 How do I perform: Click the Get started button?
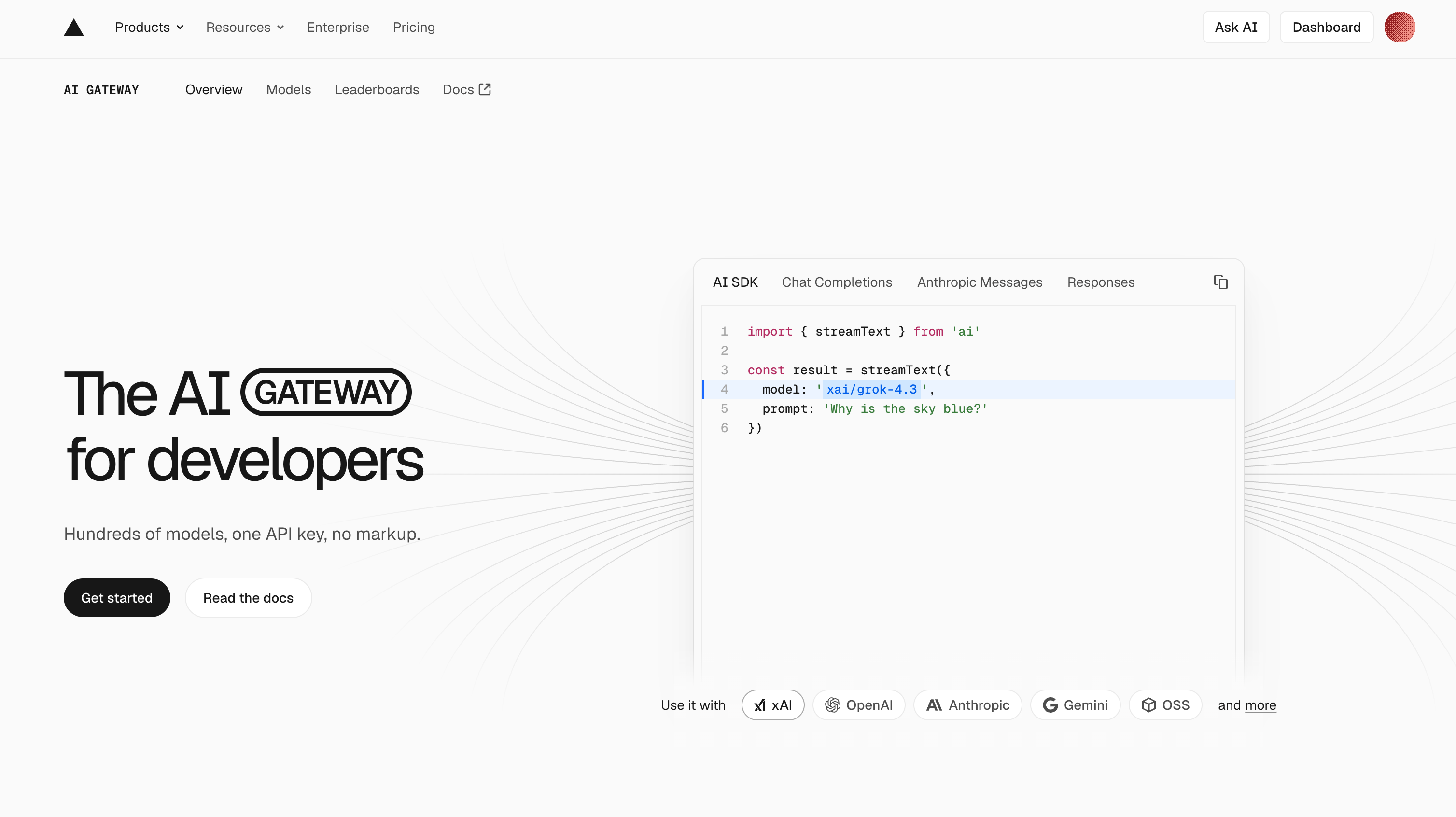click(x=116, y=598)
